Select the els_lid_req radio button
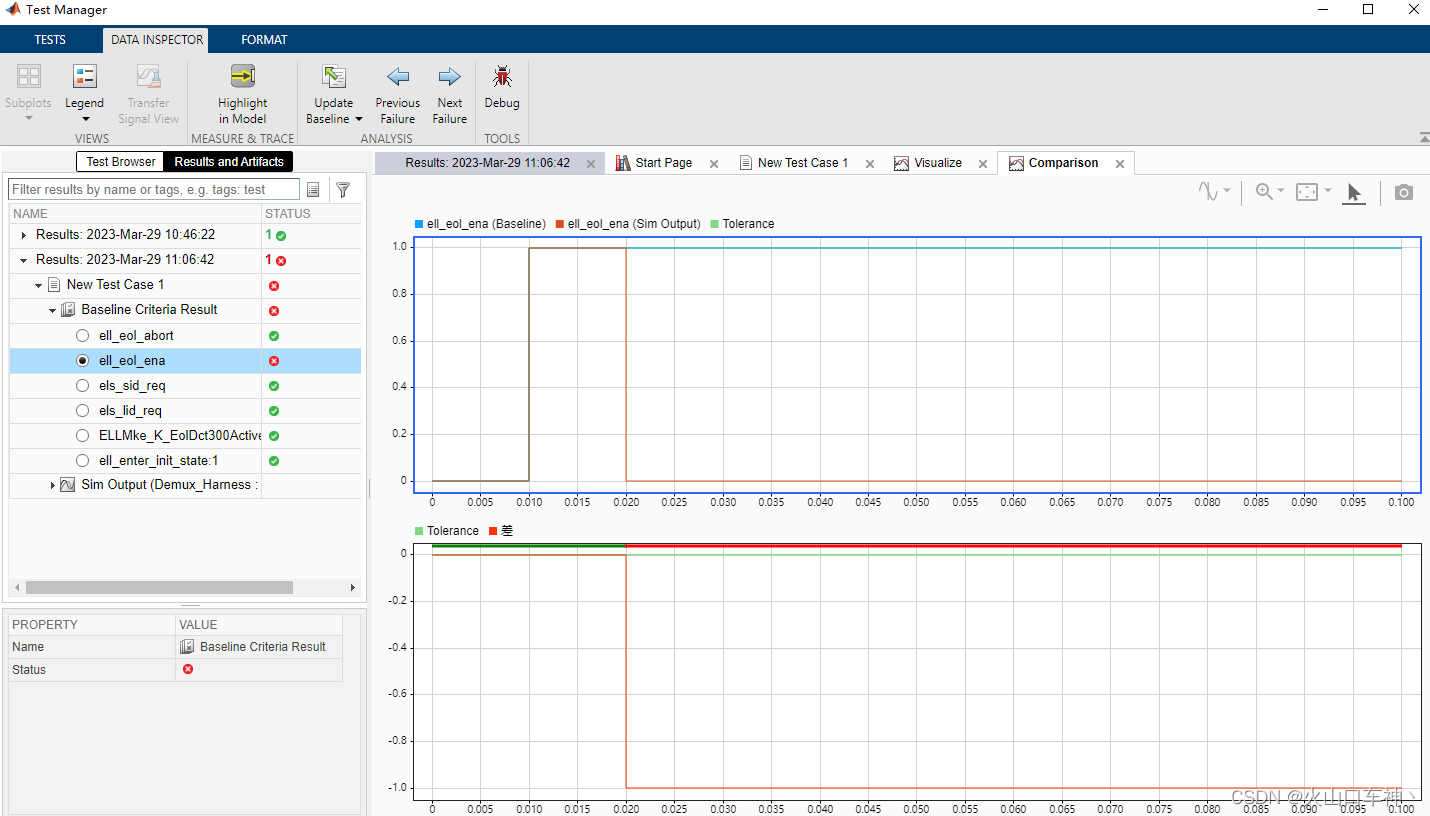This screenshot has width=1430, height=816. [83, 411]
